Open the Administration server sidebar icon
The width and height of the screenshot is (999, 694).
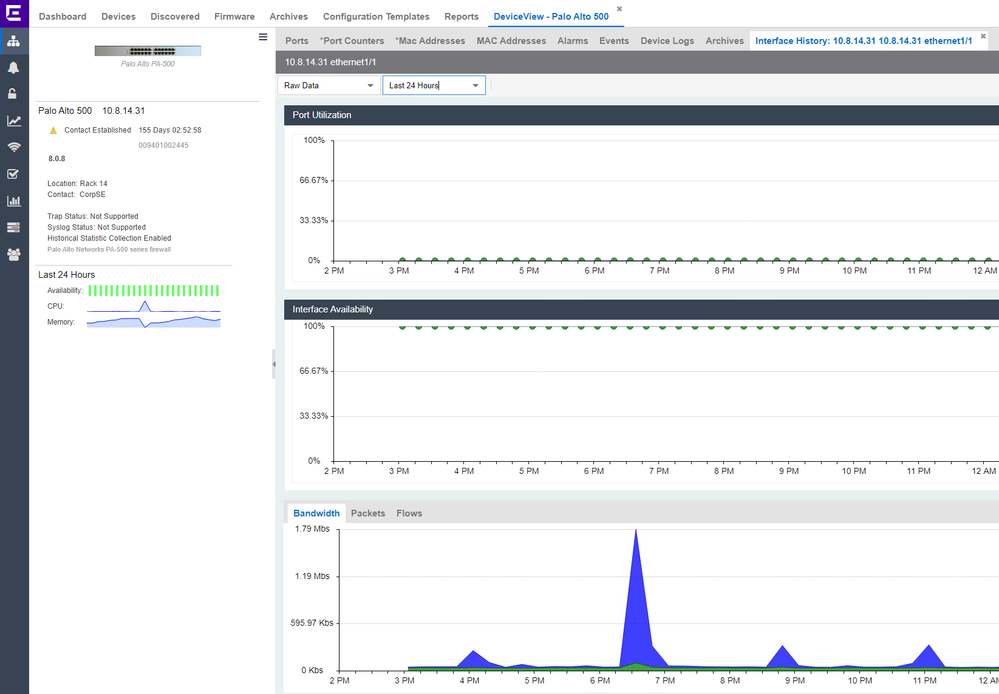[x=13, y=228]
